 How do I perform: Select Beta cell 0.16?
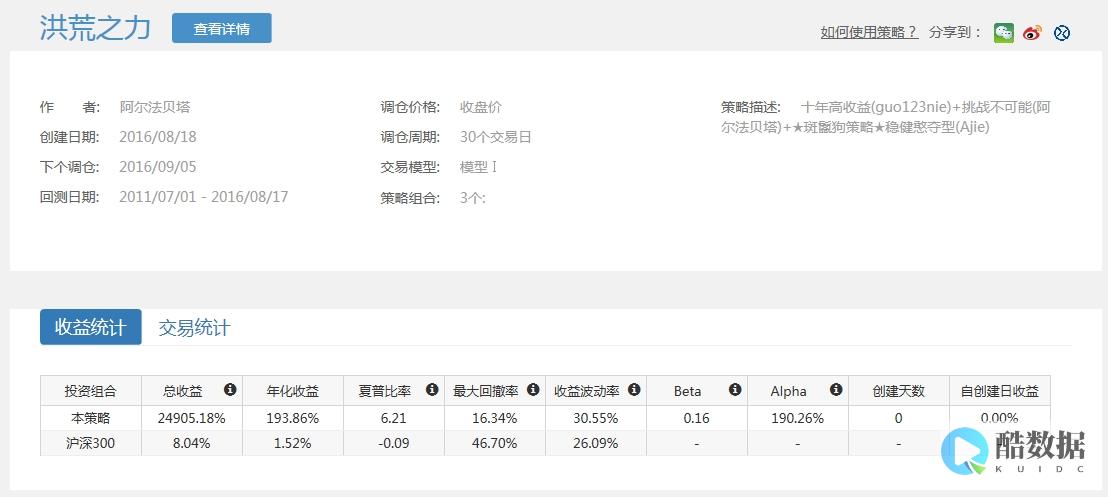pos(697,419)
